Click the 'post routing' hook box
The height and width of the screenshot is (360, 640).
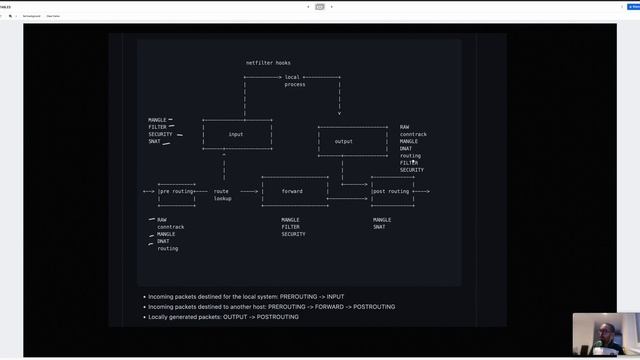[393, 191]
